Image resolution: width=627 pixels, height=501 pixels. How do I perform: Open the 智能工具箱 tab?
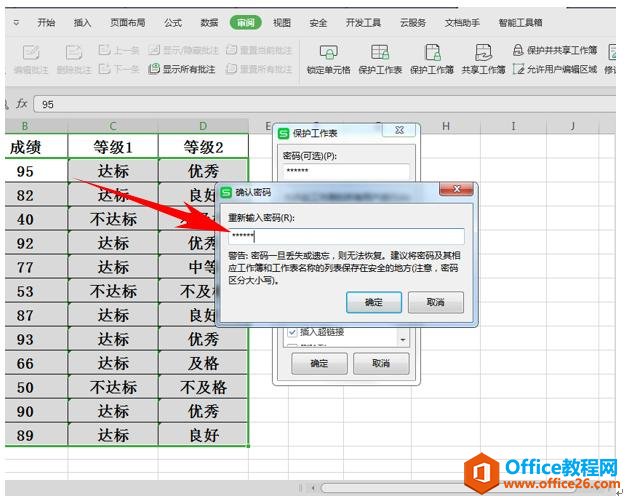pos(520,23)
